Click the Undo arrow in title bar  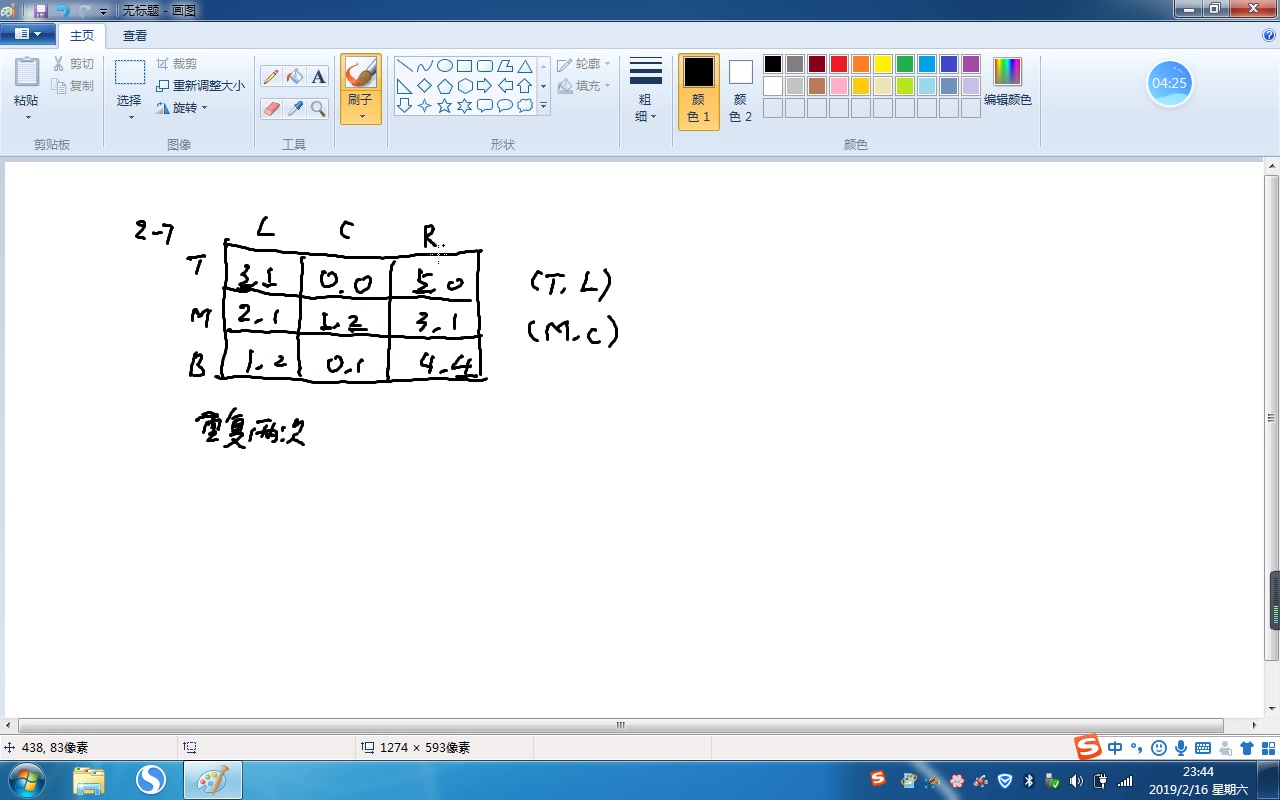click(x=63, y=10)
